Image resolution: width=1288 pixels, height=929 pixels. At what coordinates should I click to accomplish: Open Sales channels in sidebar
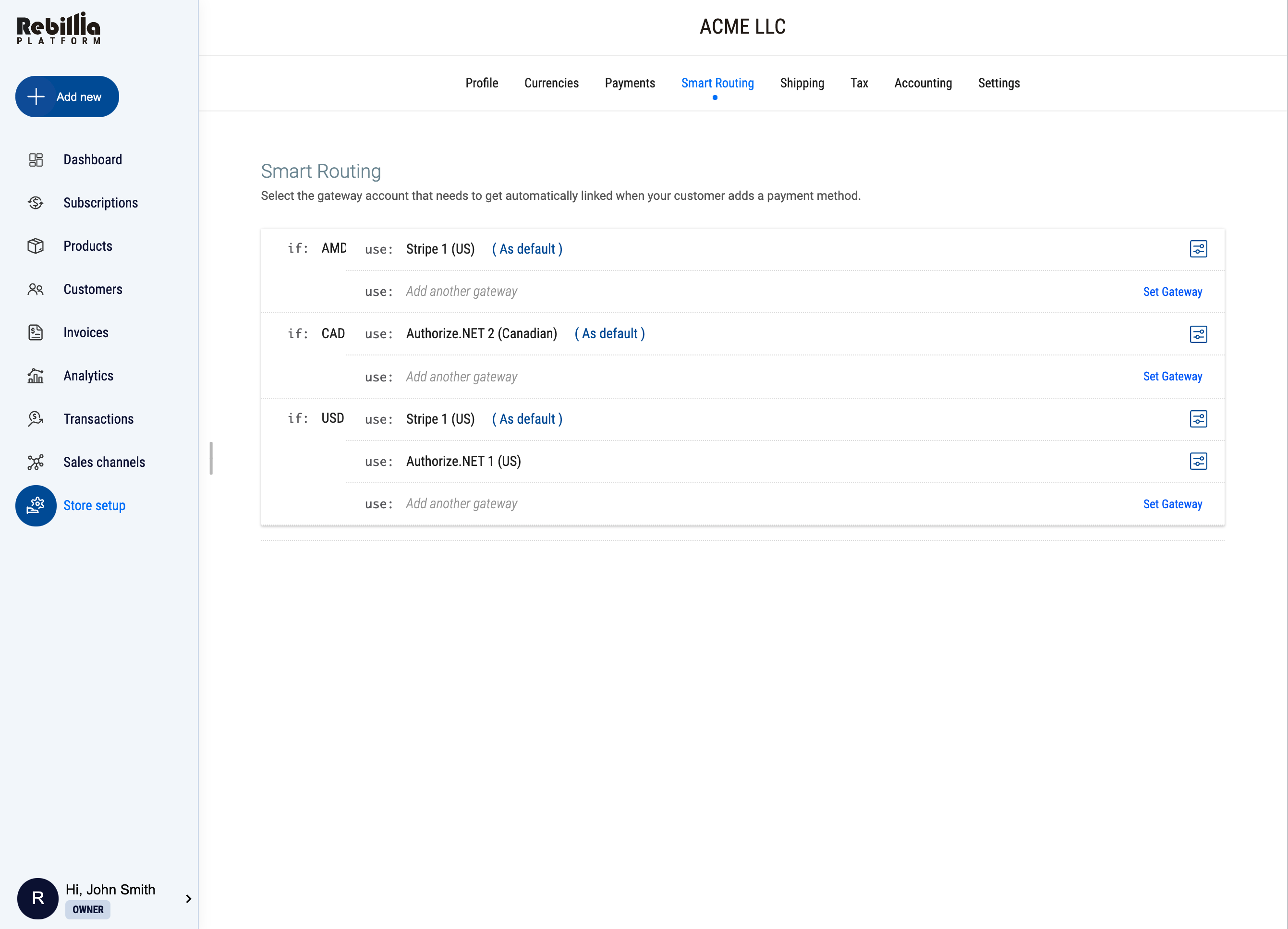tap(104, 462)
